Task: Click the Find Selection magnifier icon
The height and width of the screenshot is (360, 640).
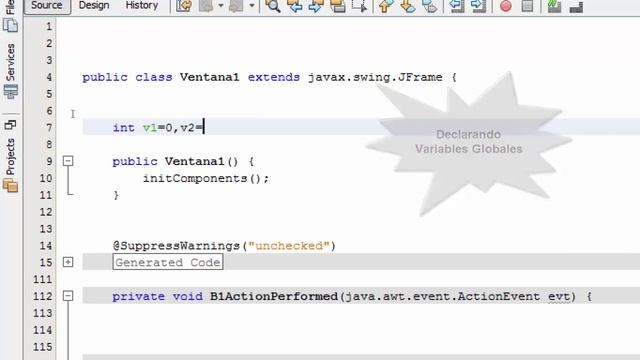Action: pyautogui.click(x=273, y=6)
